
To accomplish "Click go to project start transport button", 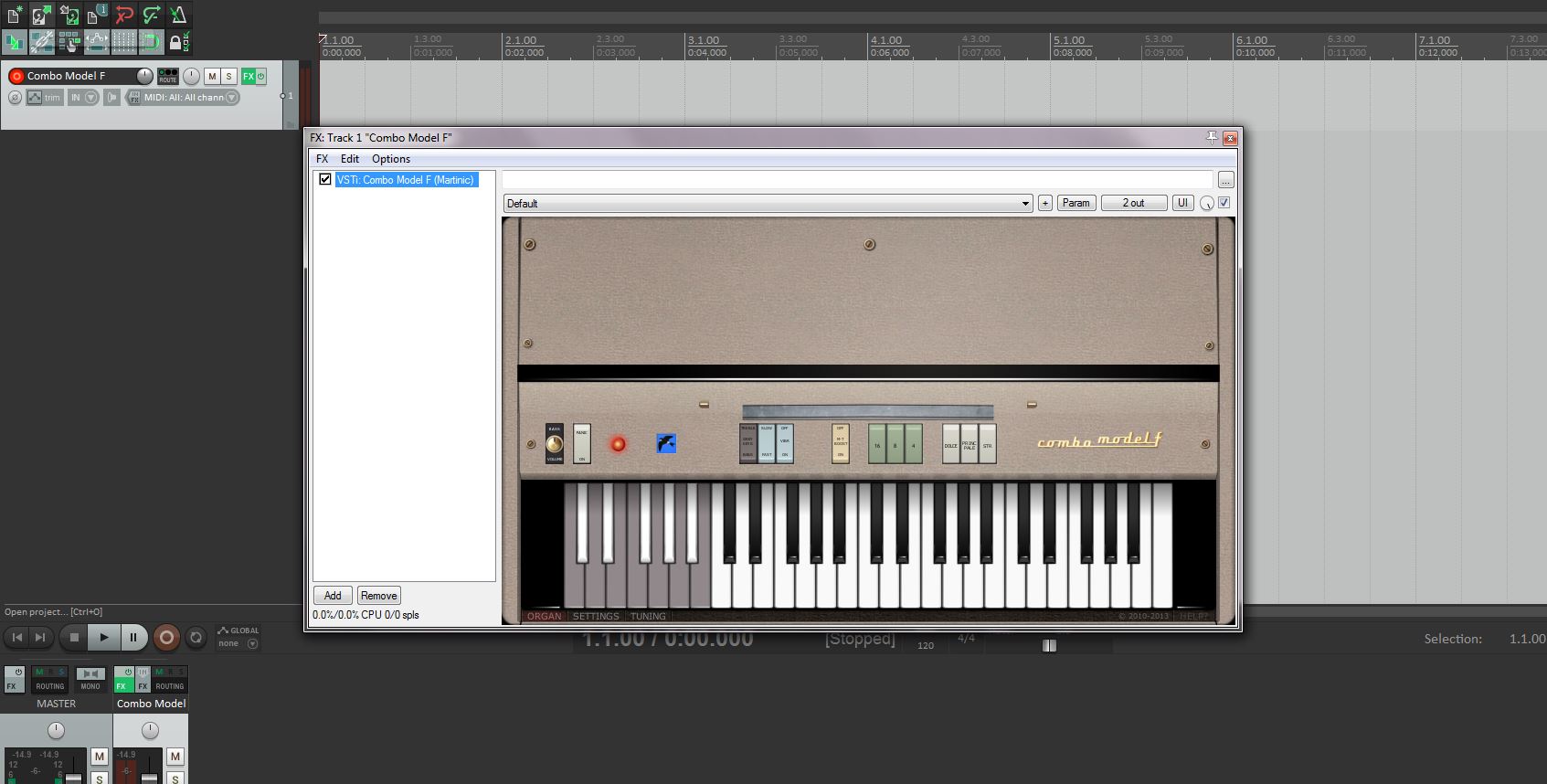I will click(x=16, y=637).
